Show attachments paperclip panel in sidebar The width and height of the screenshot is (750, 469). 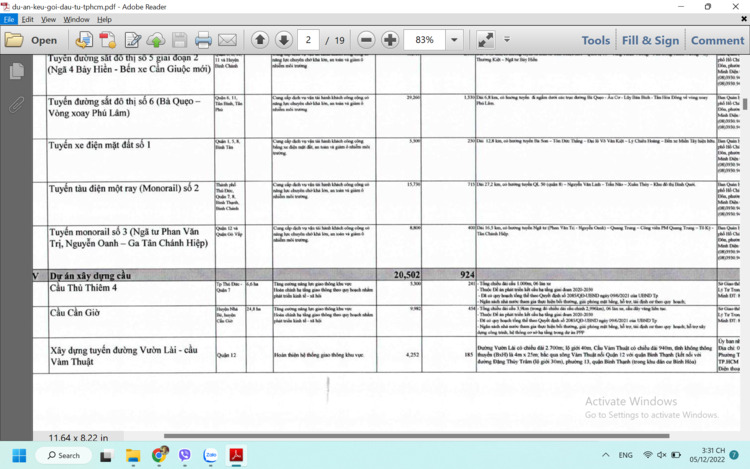tap(16, 105)
